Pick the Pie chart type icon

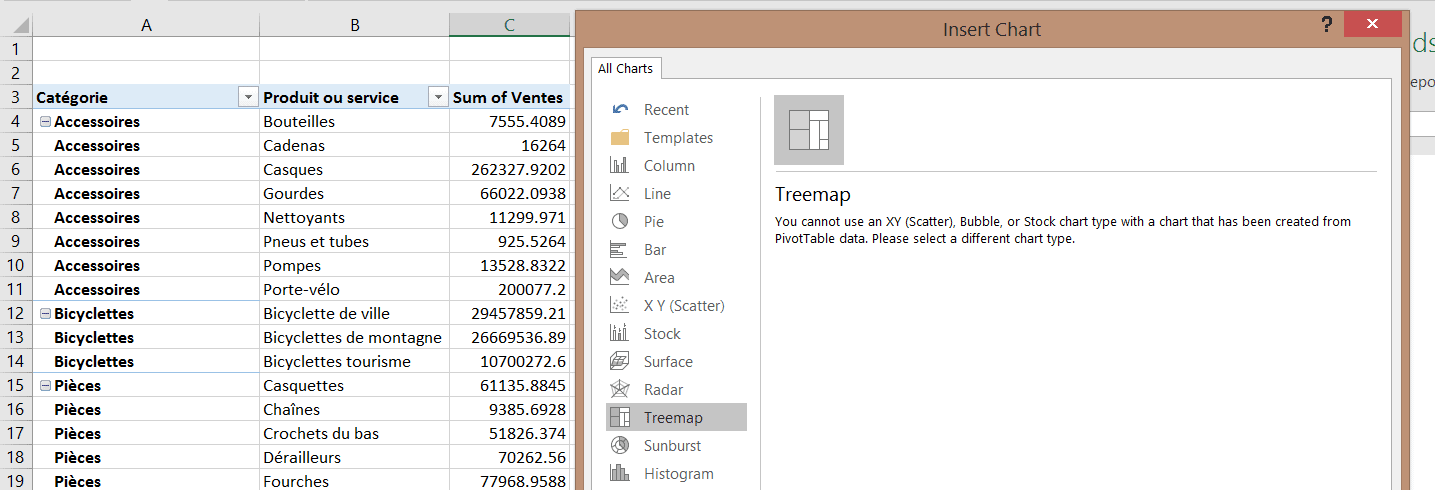coord(620,222)
